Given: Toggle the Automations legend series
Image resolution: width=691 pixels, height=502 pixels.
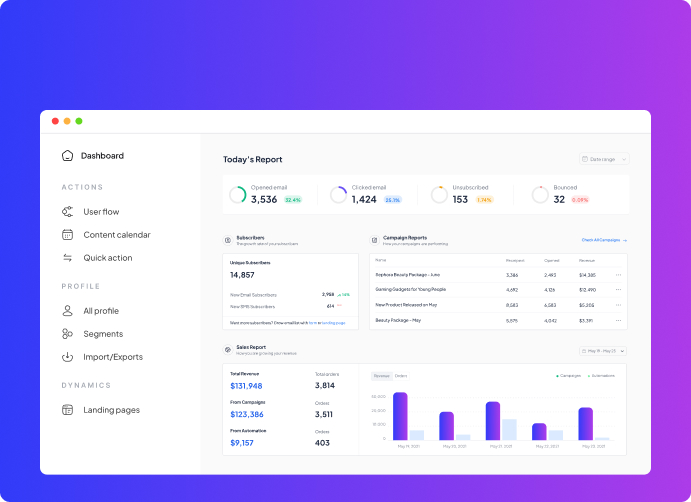Looking at the screenshot, I should (603, 376).
